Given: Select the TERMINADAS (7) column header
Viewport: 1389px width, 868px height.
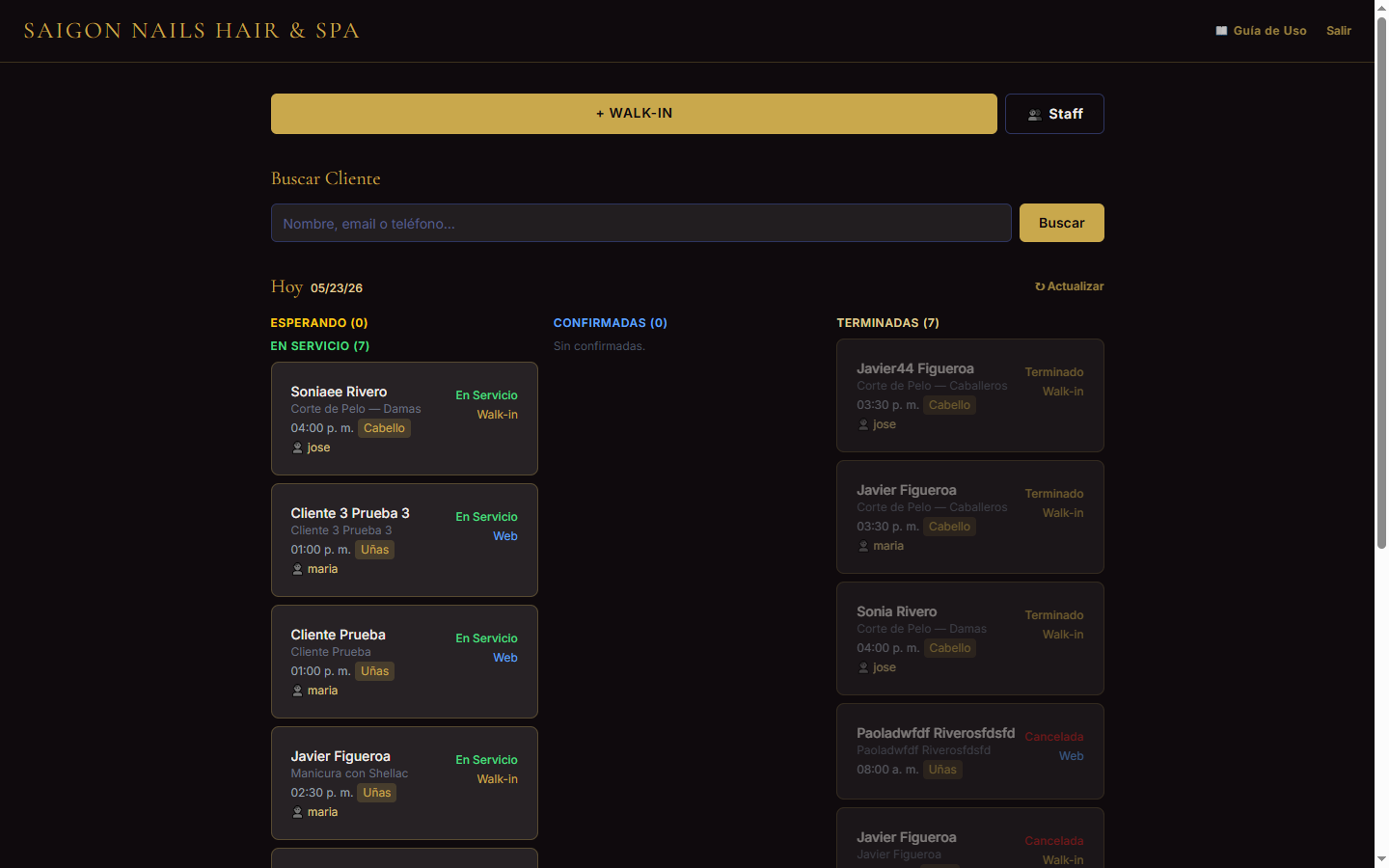Looking at the screenshot, I should point(888,323).
